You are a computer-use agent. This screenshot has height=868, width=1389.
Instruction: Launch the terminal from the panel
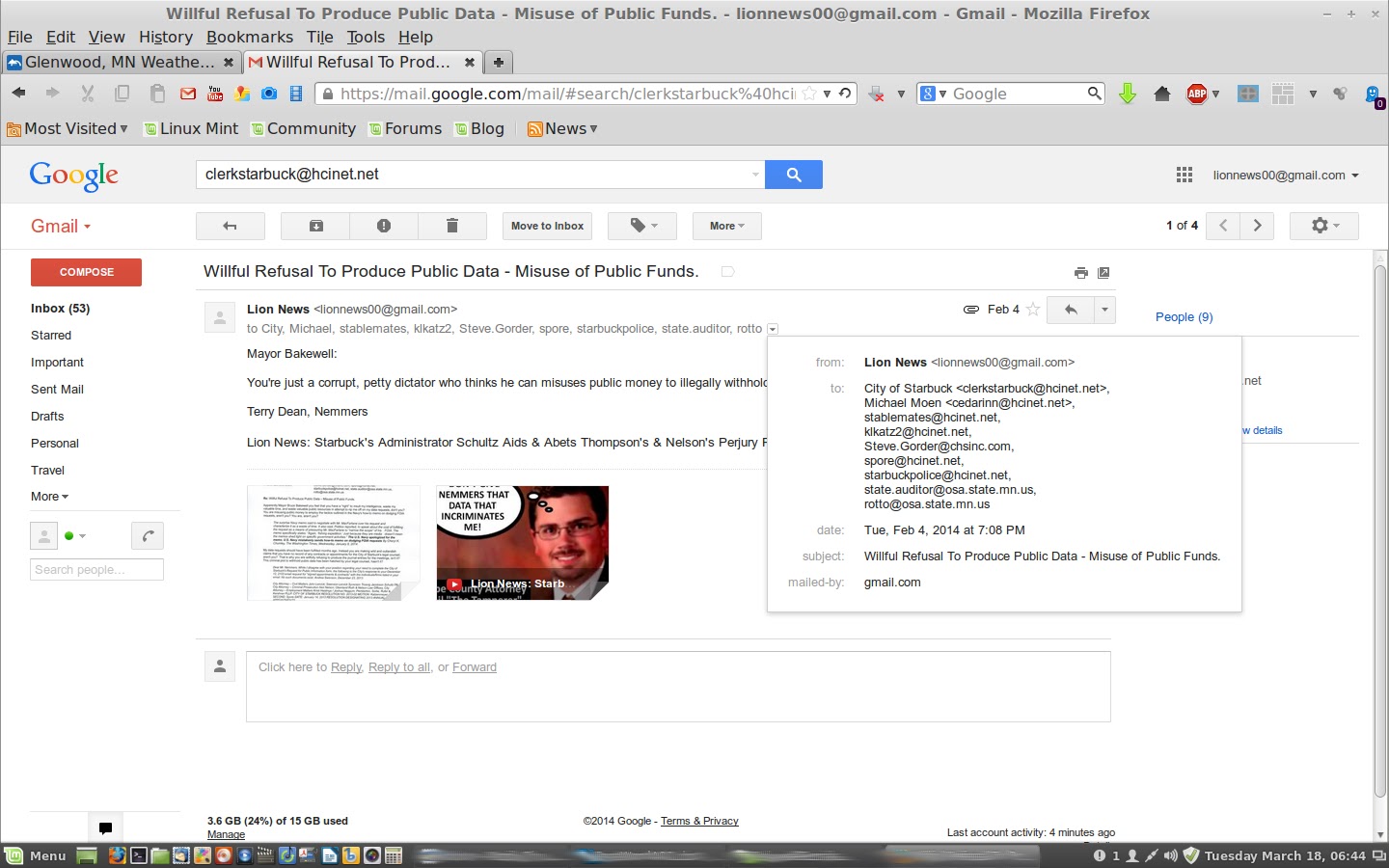point(138,855)
